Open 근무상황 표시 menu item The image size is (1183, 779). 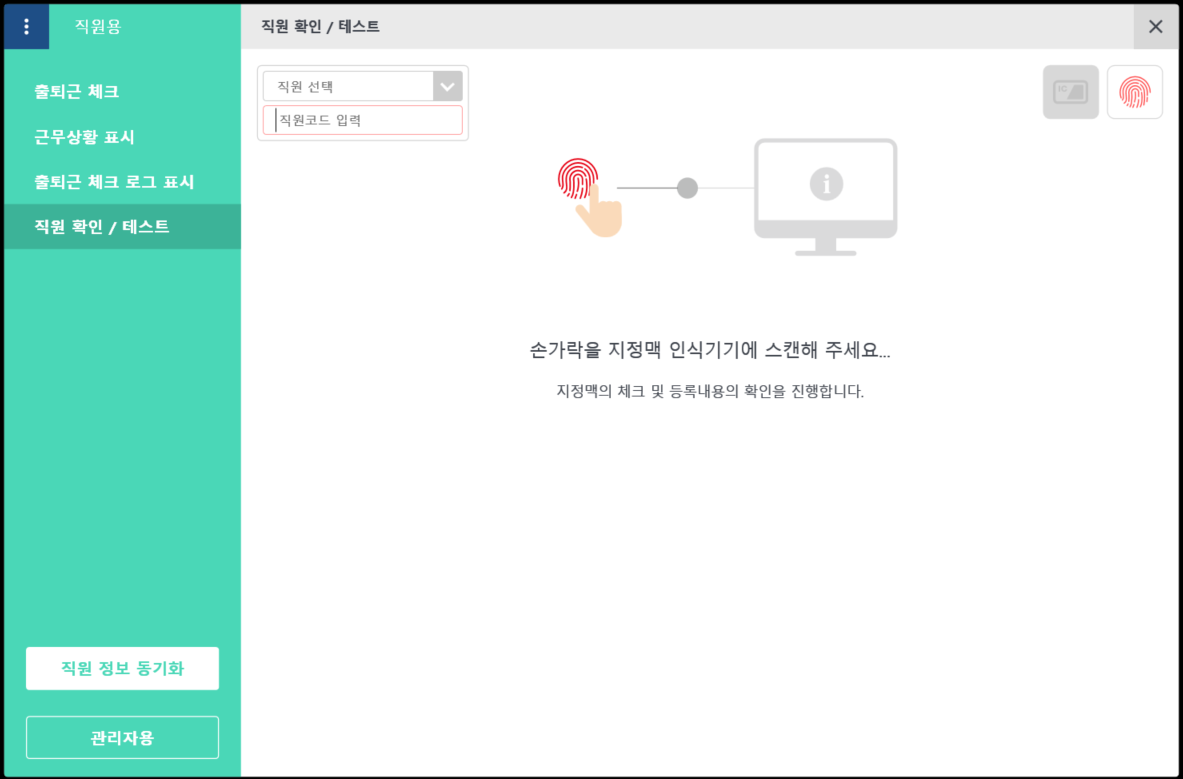click(x=84, y=137)
